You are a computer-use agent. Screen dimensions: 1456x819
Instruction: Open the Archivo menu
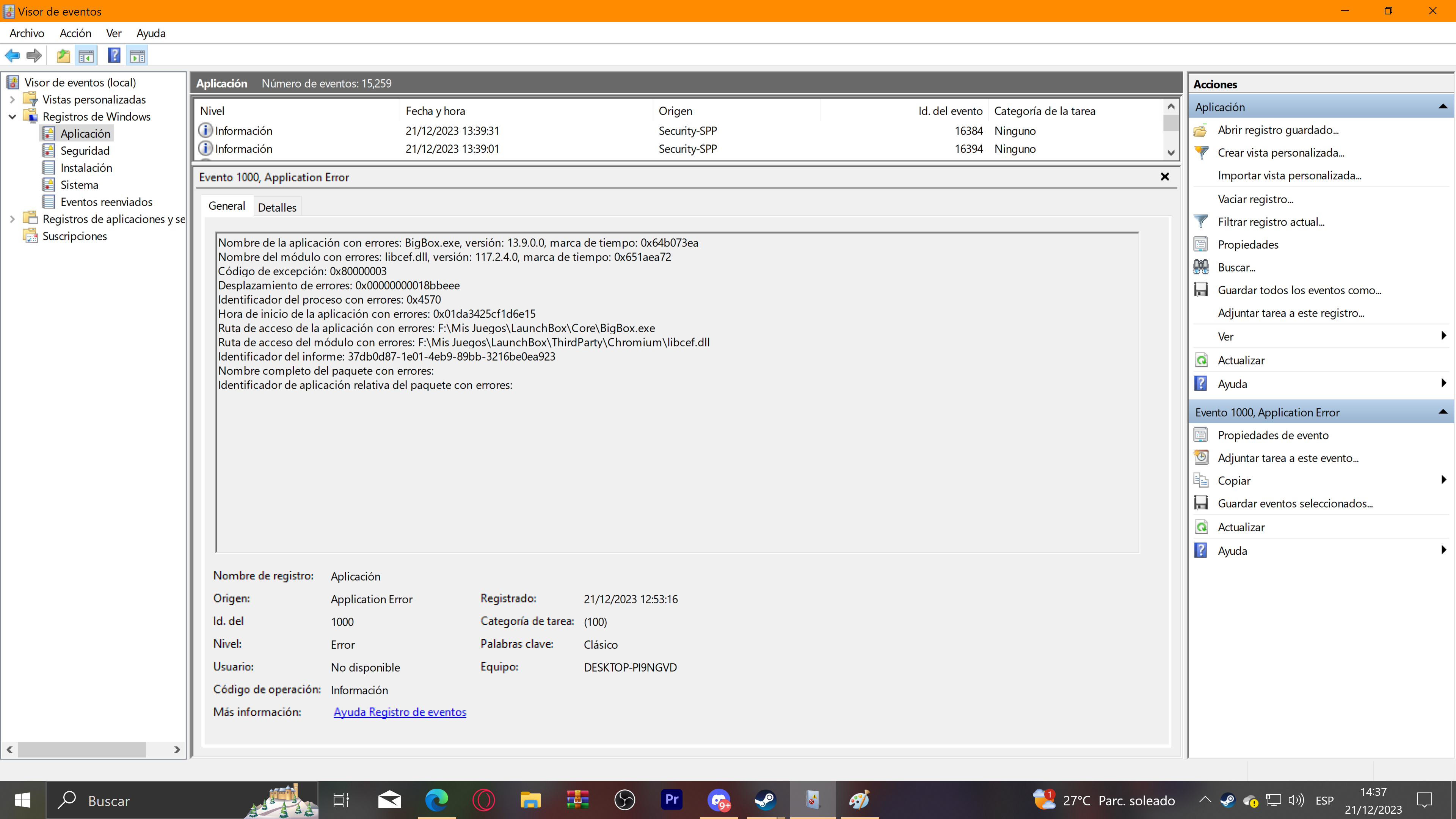pos(27,33)
